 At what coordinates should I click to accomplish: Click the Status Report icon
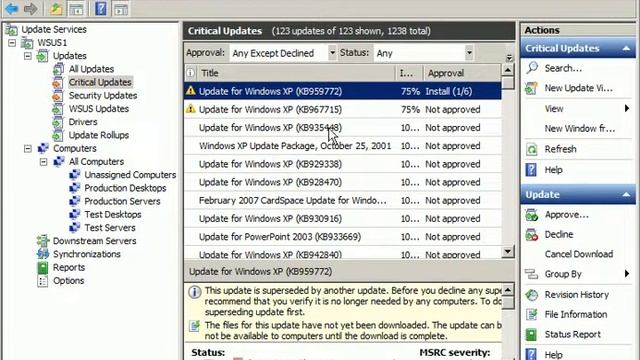531,334
